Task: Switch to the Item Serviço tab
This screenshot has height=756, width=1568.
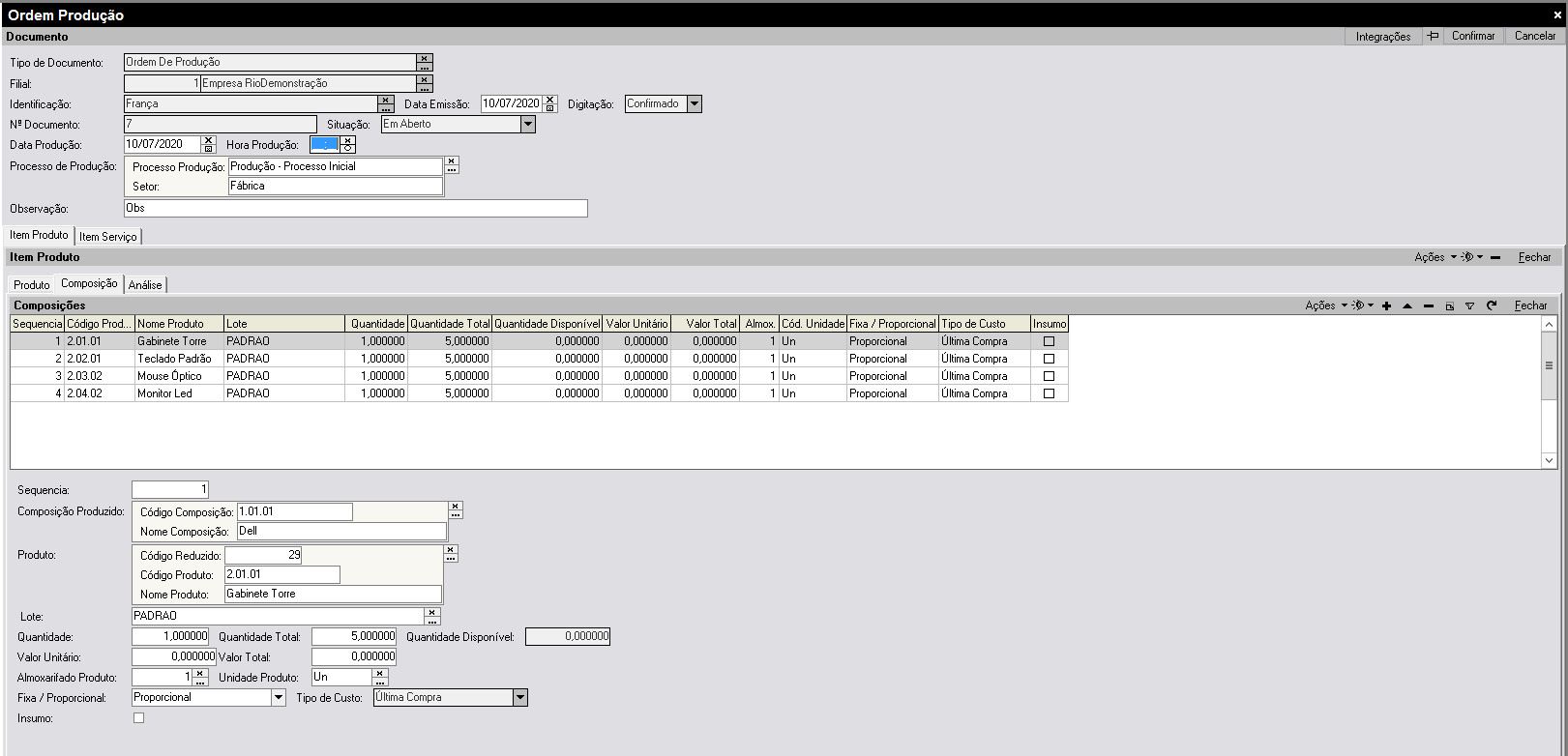Action: point(107,236)
